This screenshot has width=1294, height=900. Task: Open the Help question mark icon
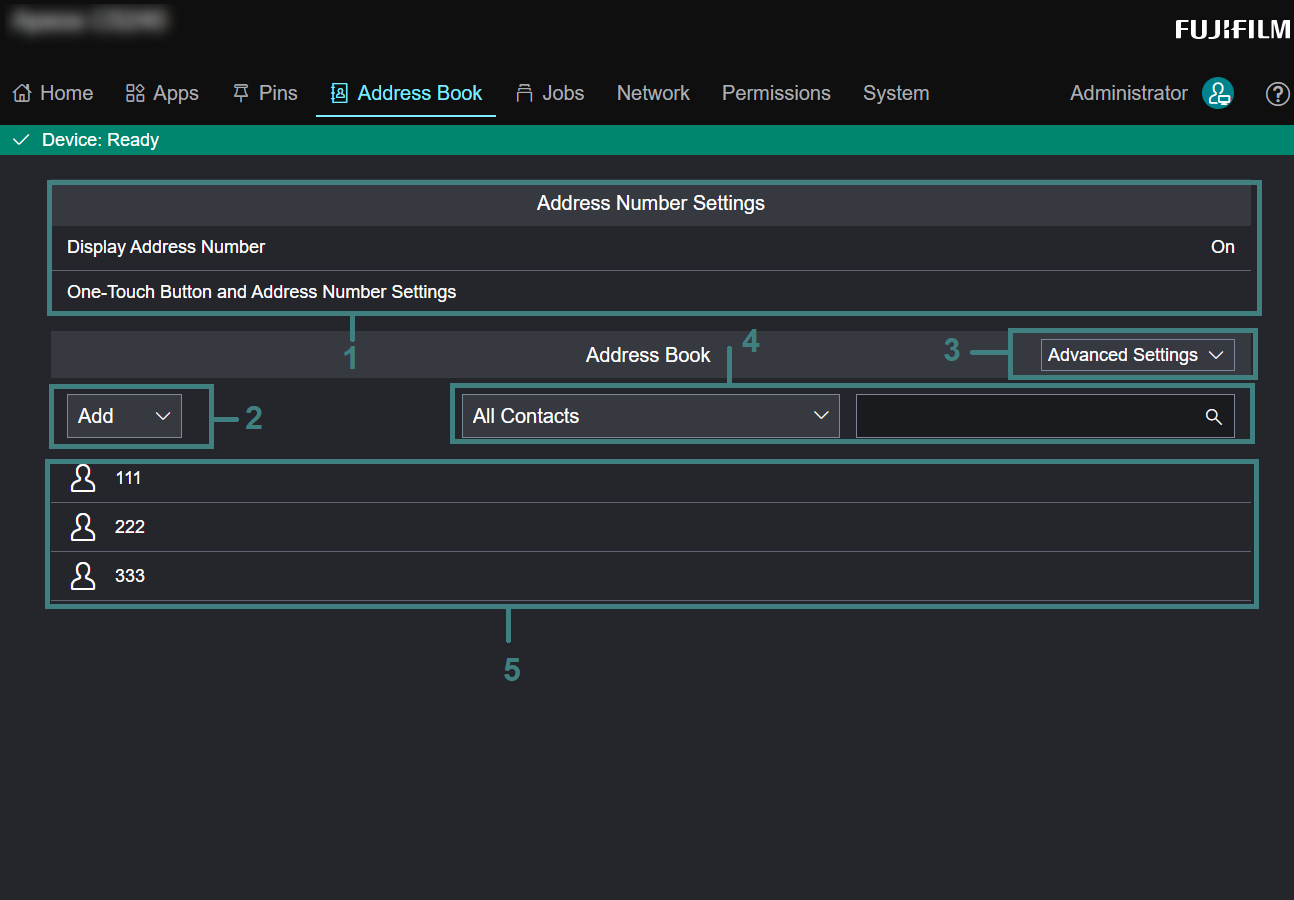pos(1277,93)
